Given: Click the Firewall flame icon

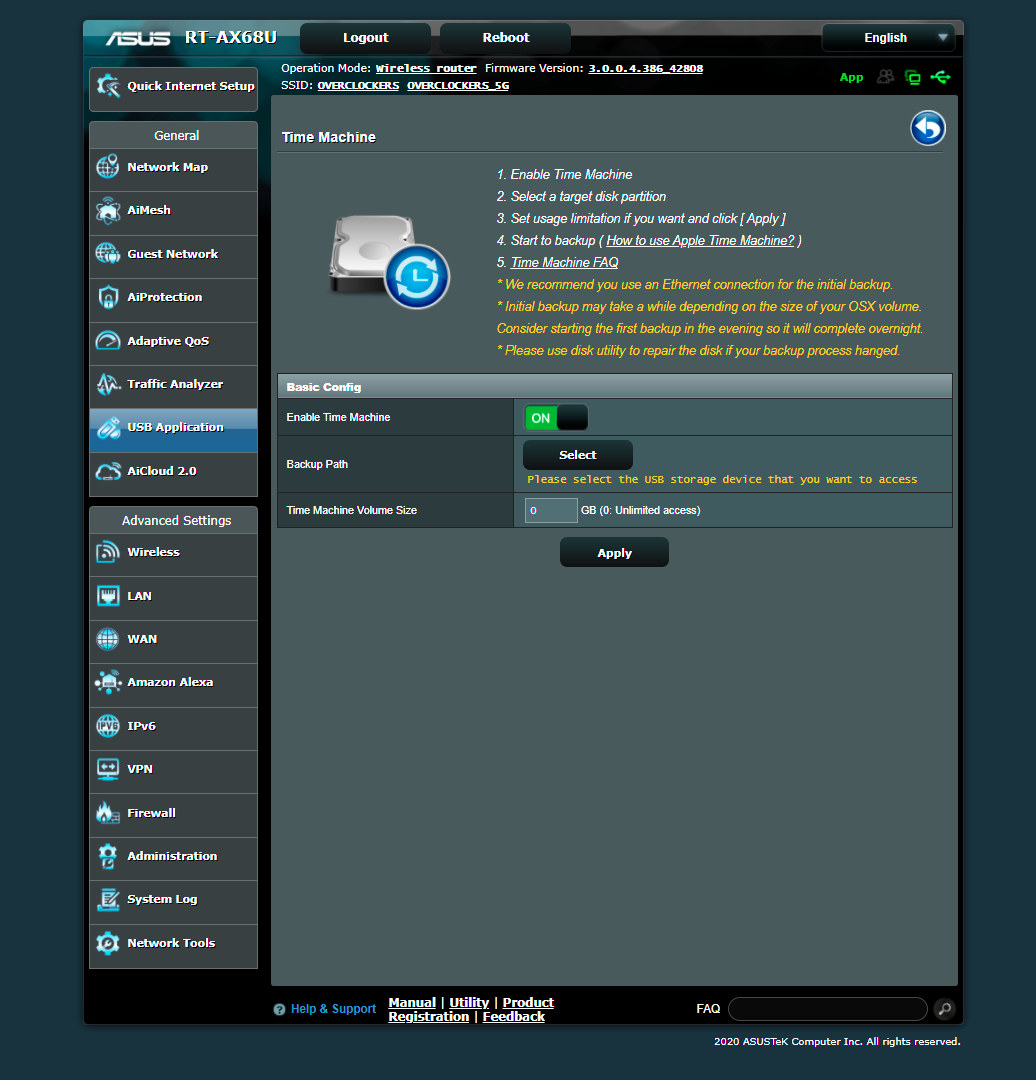Looking at the screenshot, I should click(107, 813).
